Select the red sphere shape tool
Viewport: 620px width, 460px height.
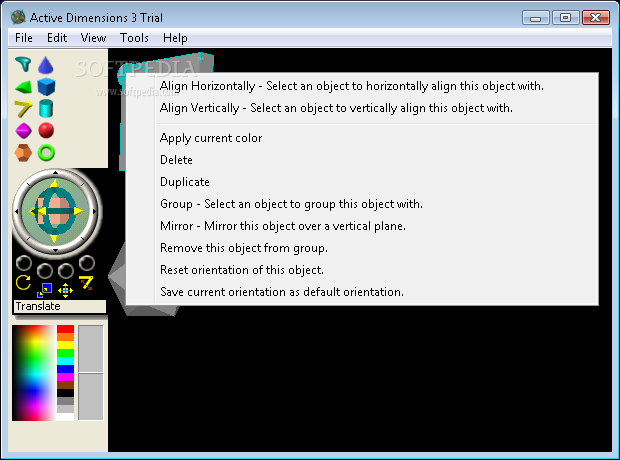coord(46,131)
